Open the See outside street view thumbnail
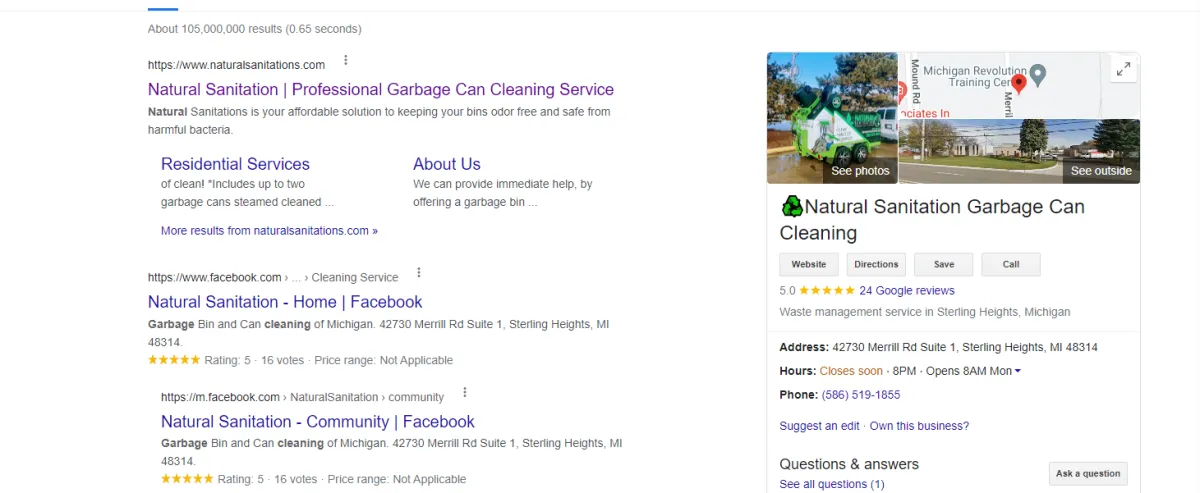 tap(1020, 151)
